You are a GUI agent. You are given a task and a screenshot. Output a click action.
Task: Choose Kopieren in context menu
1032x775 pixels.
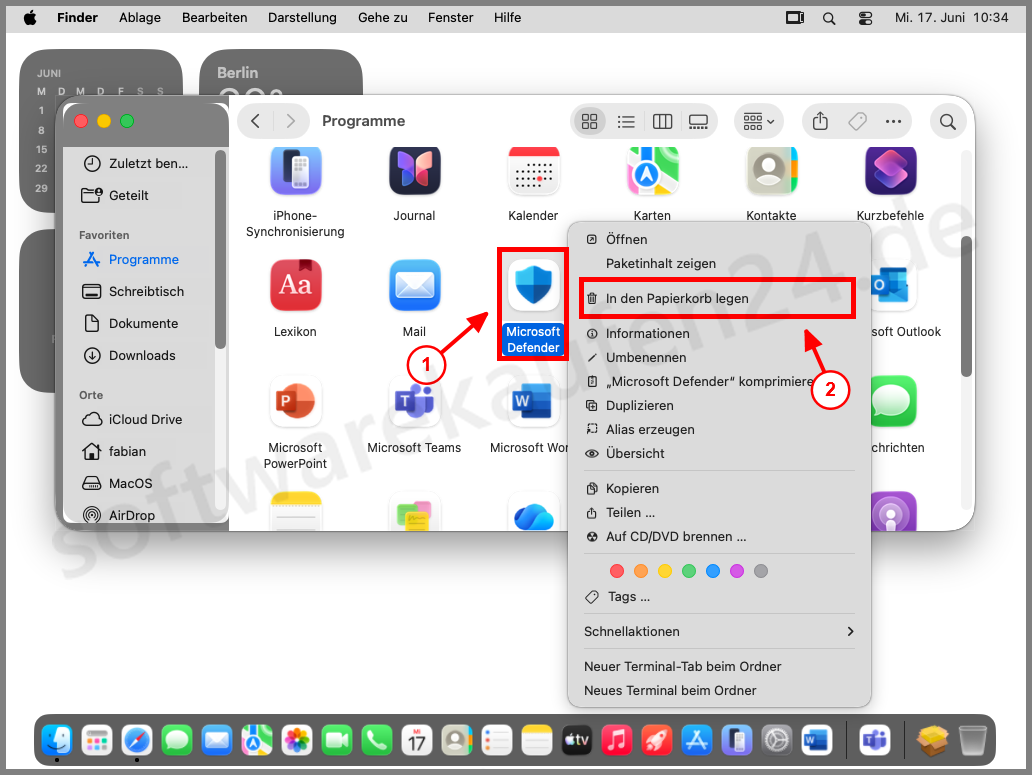[719, 489]
